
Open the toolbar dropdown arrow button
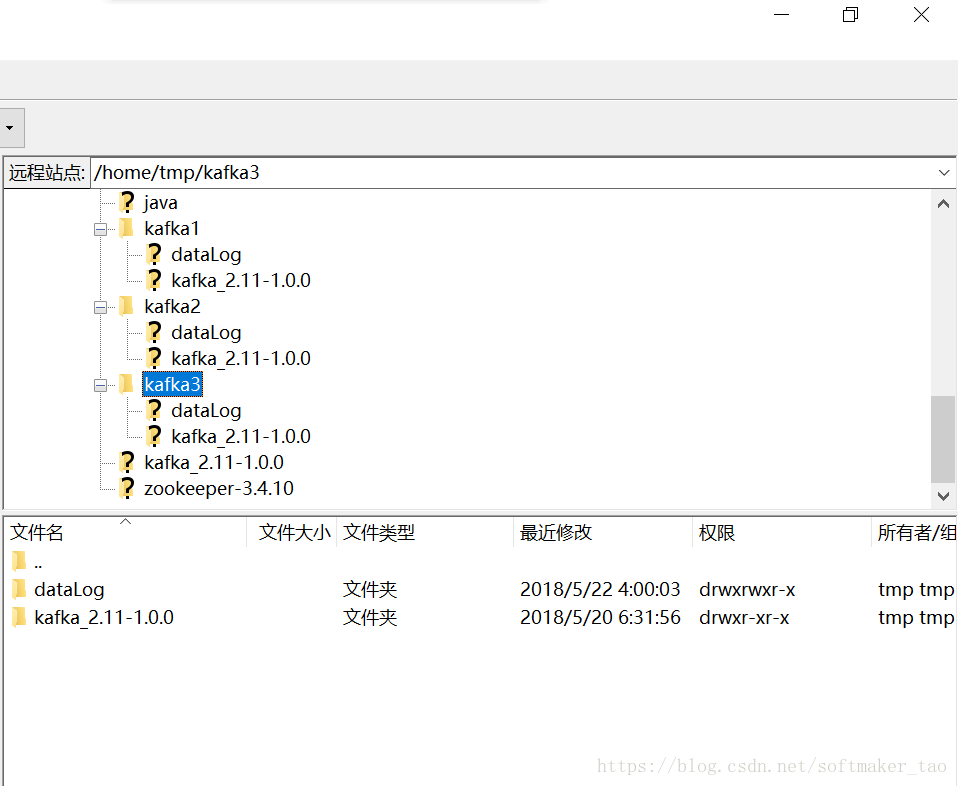point(10,128)
